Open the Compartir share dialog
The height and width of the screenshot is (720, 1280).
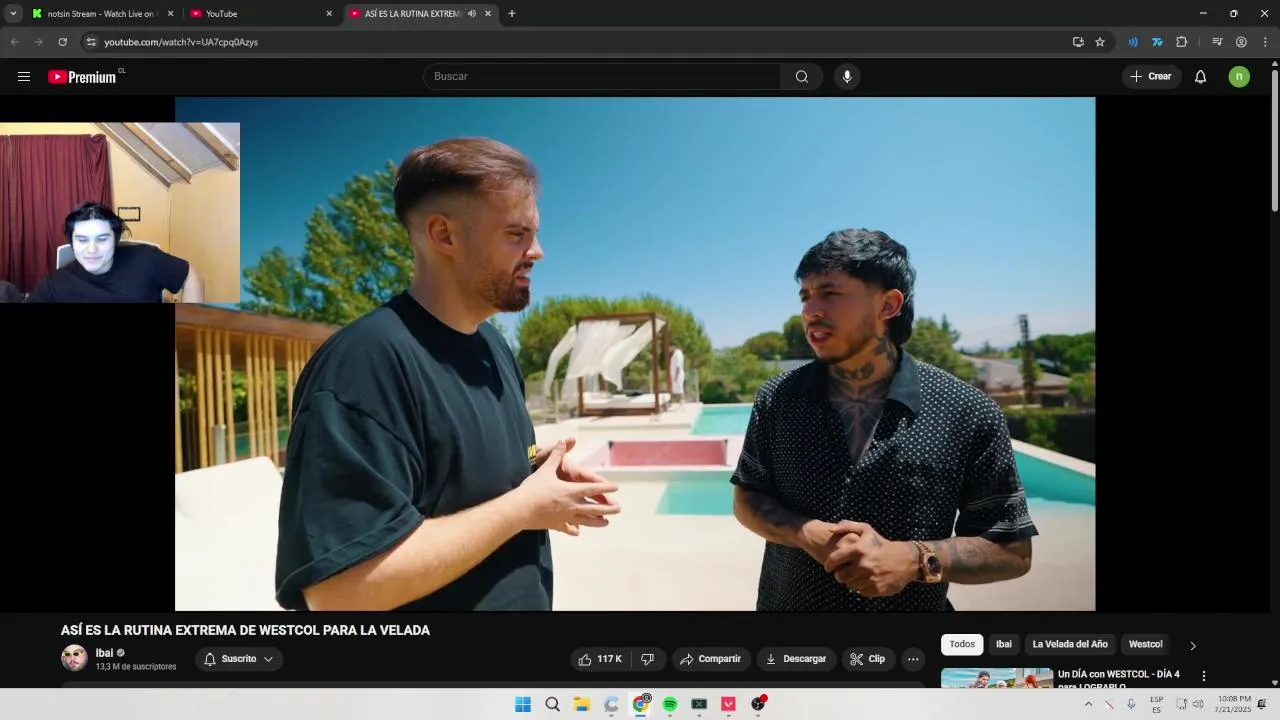(x=711, y=659)
